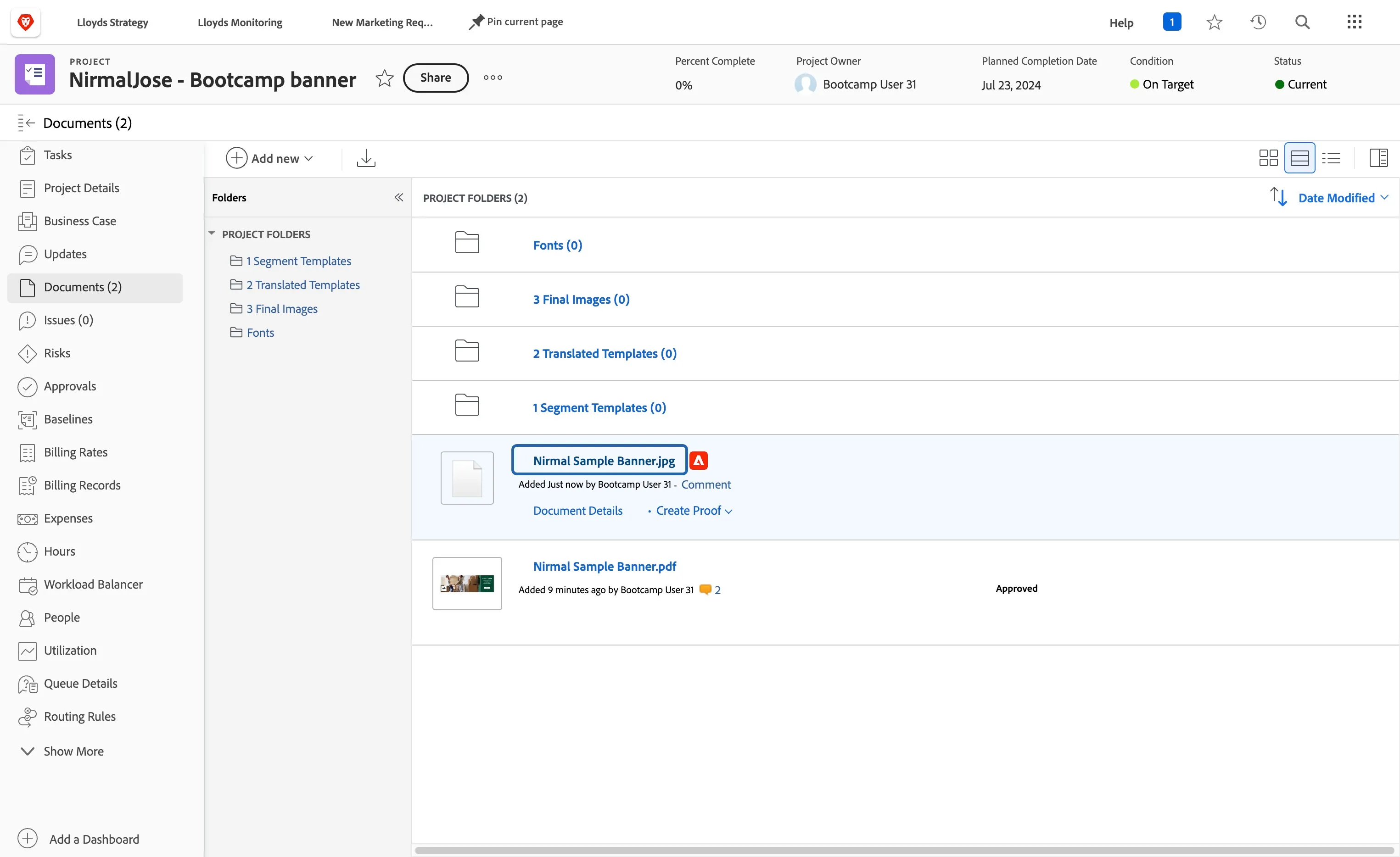Click Pin current page
The image size is (1400, 857).
pyautogui.click(x=516, y=22)
